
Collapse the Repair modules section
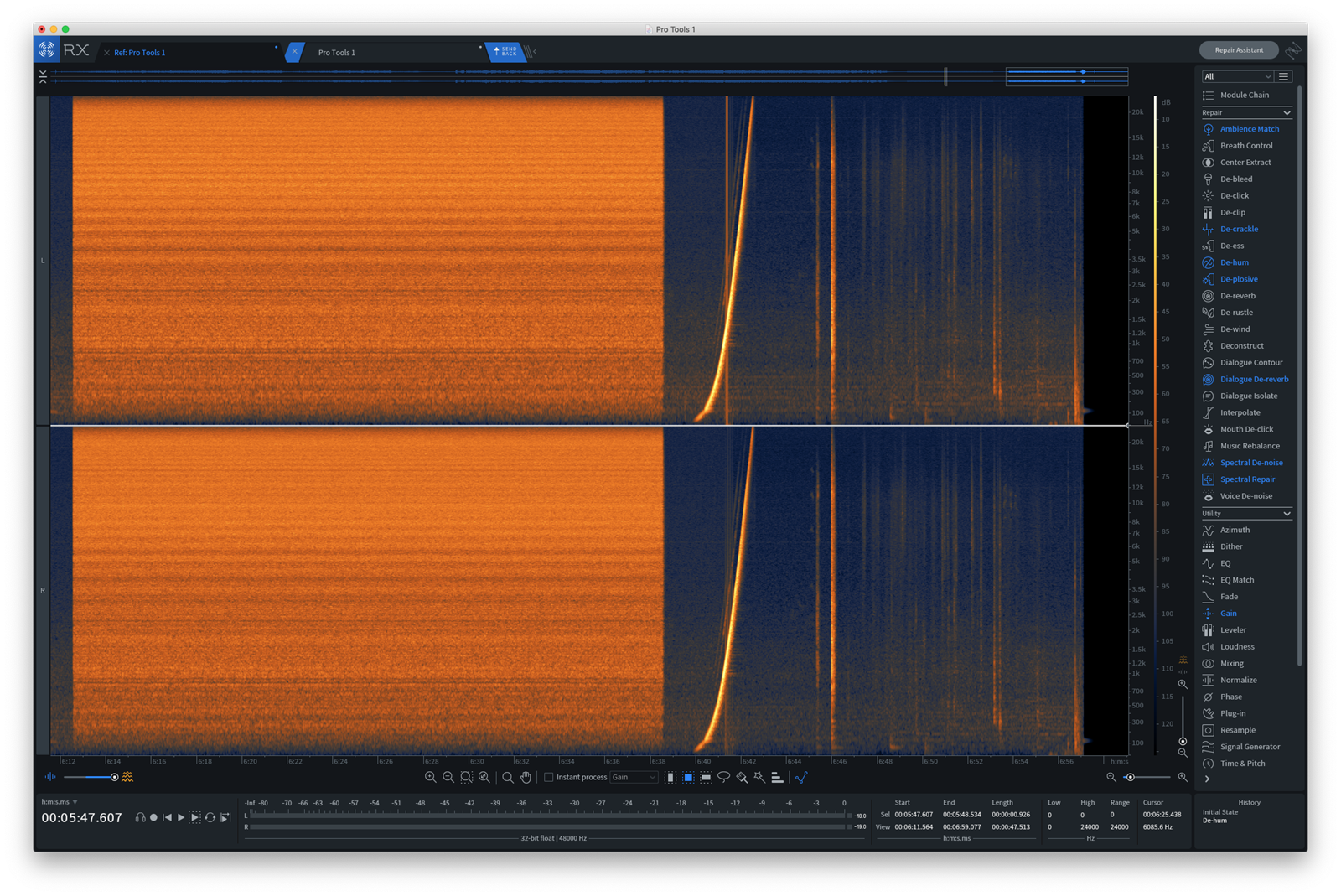click(1287, 112)
